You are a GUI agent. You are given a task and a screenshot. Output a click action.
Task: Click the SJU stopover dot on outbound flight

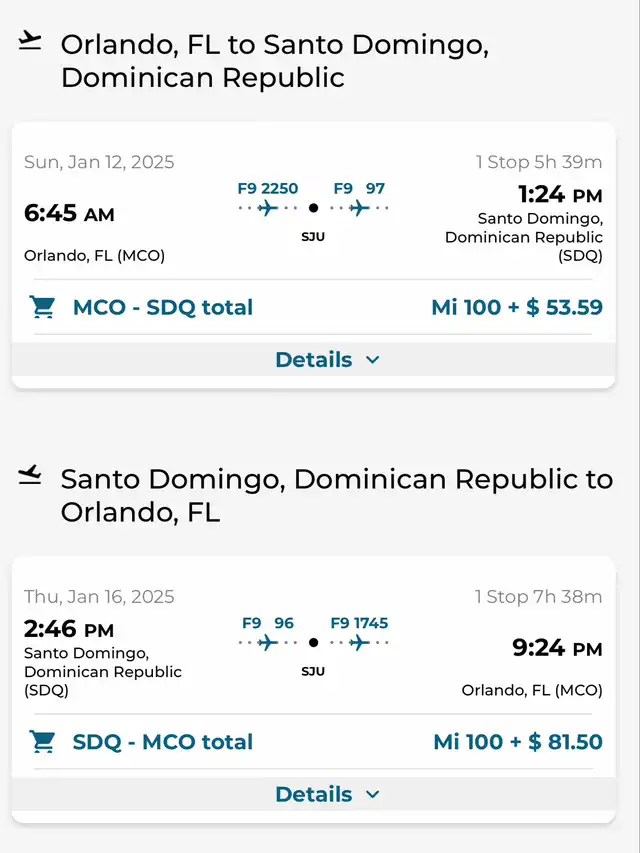pyautogui.click(x=313, y=208)
